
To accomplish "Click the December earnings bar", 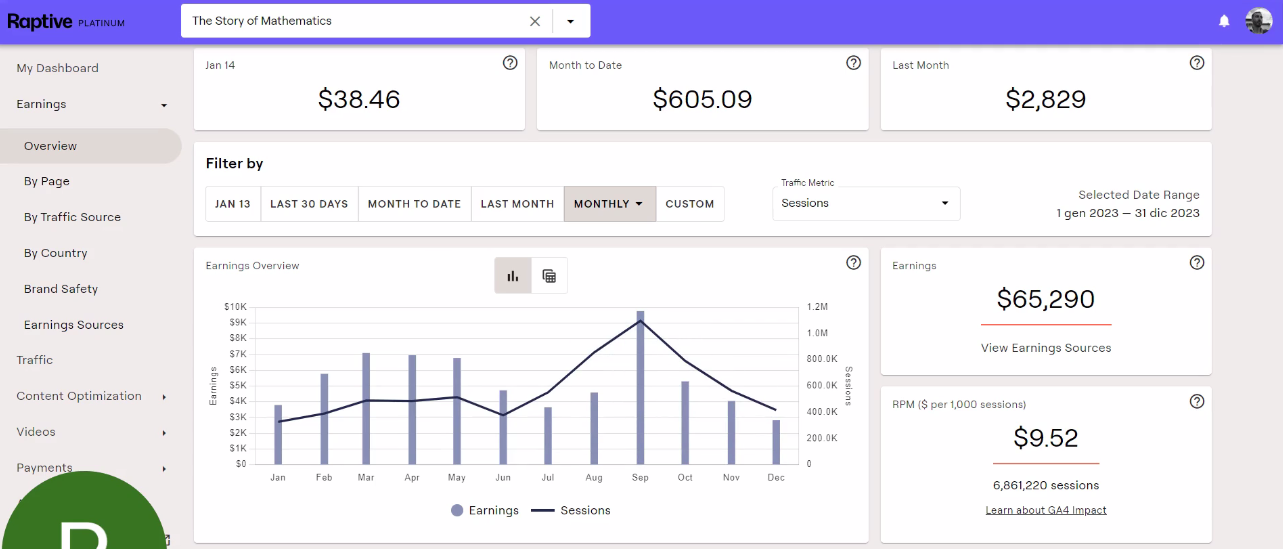I will click(776, 442).
